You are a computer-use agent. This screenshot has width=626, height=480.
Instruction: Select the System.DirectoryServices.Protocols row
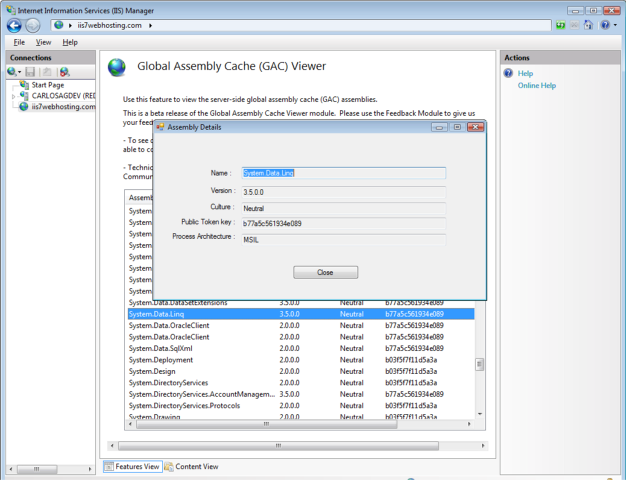click(301, 405)
